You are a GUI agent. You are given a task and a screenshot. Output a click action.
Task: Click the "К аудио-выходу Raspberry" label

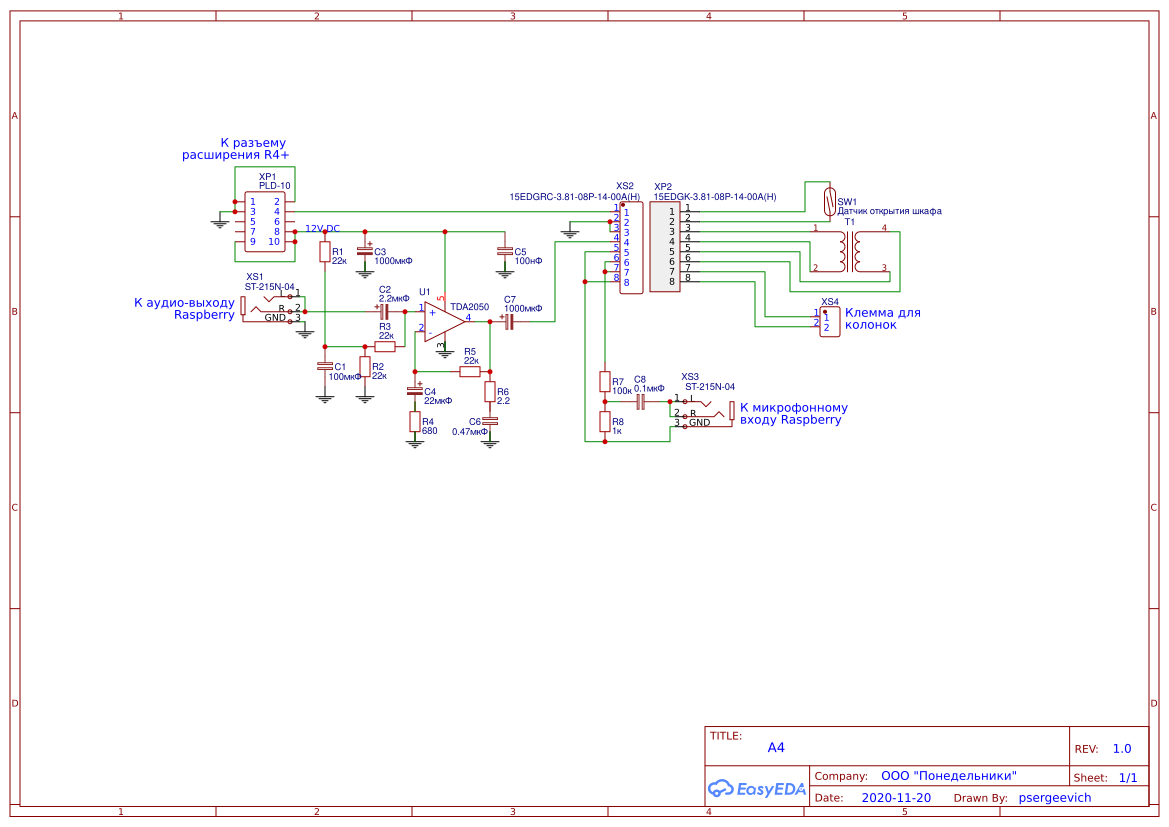pos(185,309)
